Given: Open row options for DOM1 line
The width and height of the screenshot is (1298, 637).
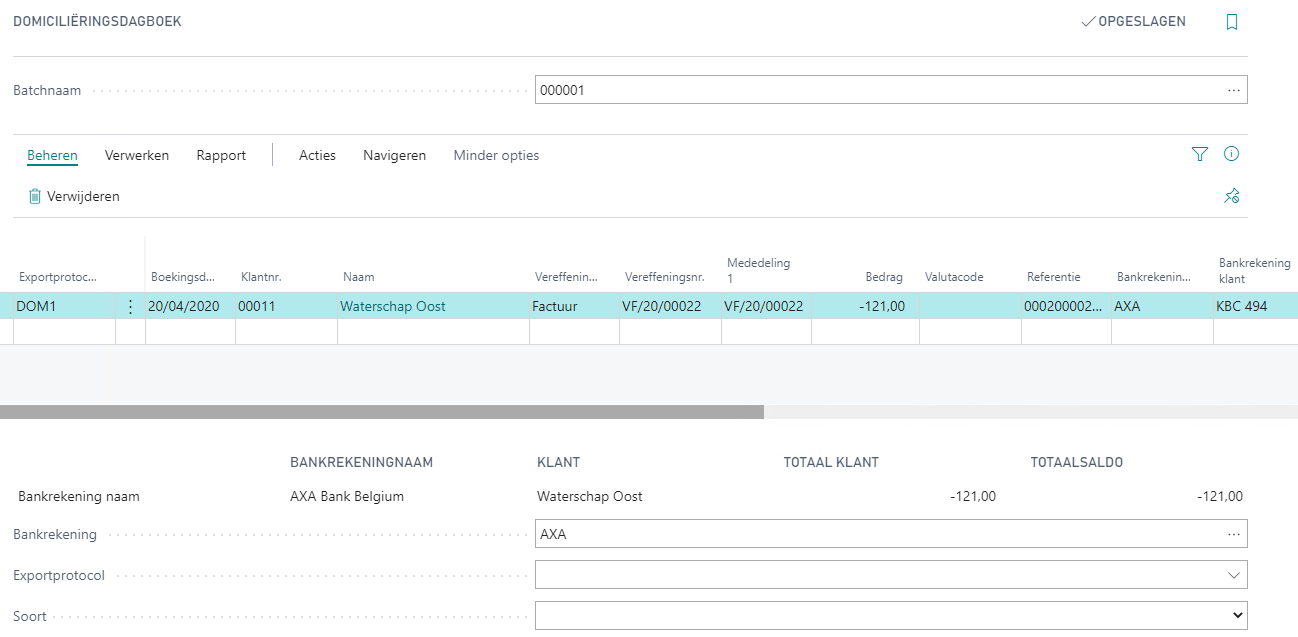Looking at the screenshot, I should [x=130, y=307].
